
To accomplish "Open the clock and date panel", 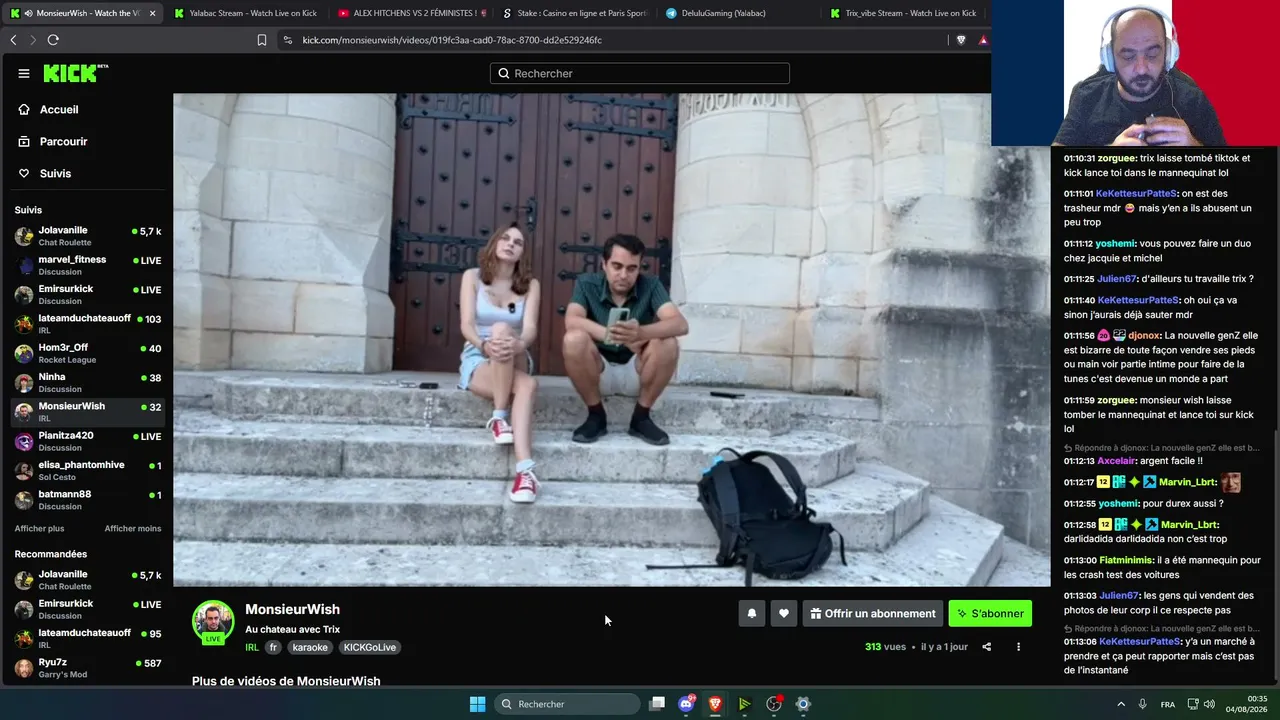I will (1247, 704).
